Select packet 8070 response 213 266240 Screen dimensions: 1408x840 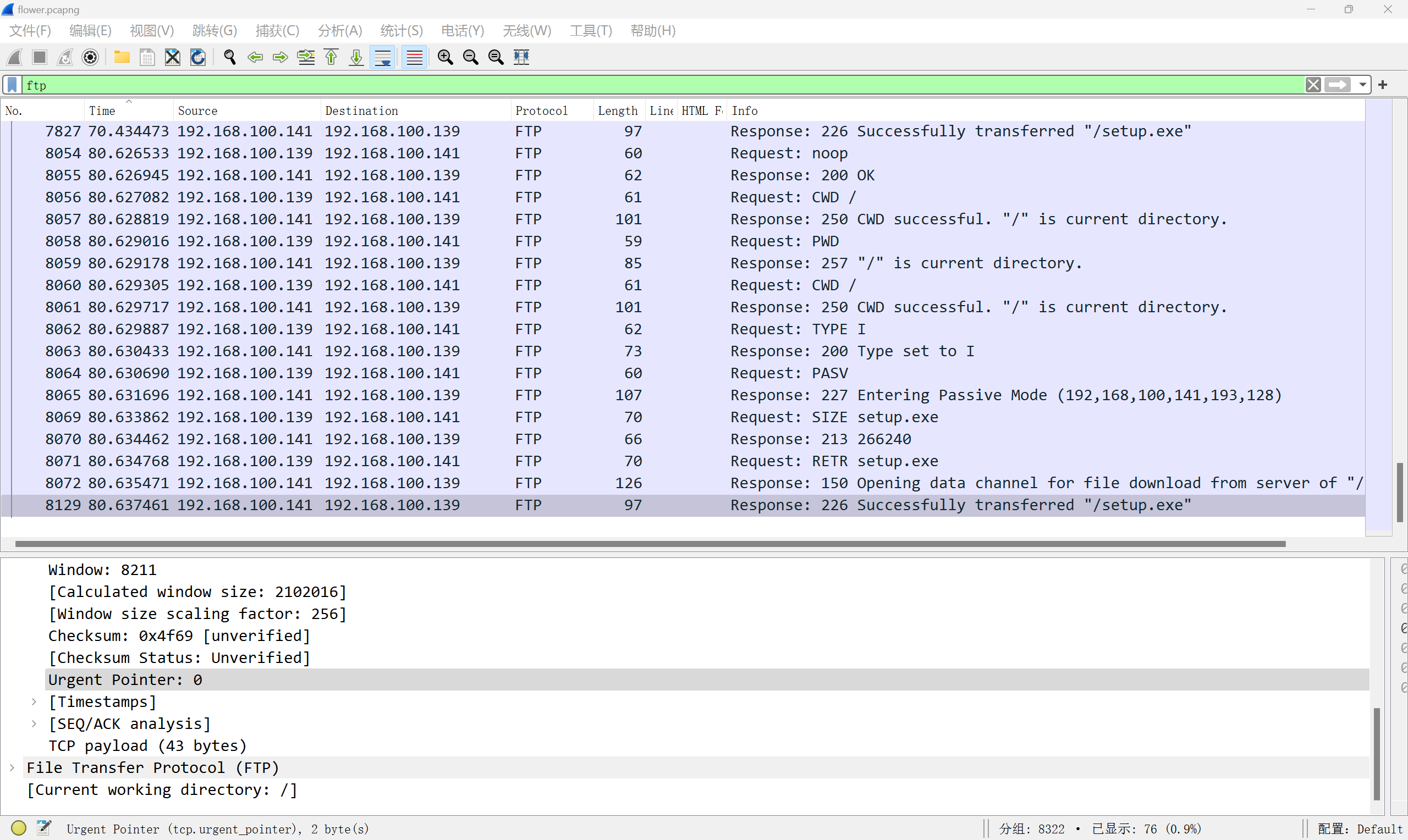683,439
